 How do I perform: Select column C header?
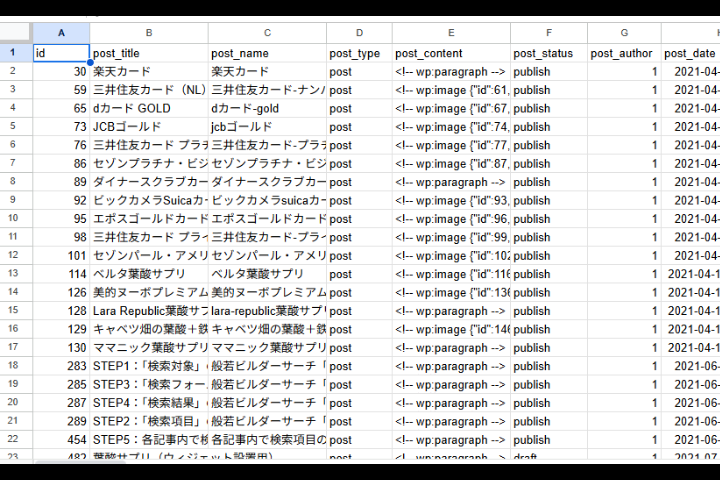point(267,33)
